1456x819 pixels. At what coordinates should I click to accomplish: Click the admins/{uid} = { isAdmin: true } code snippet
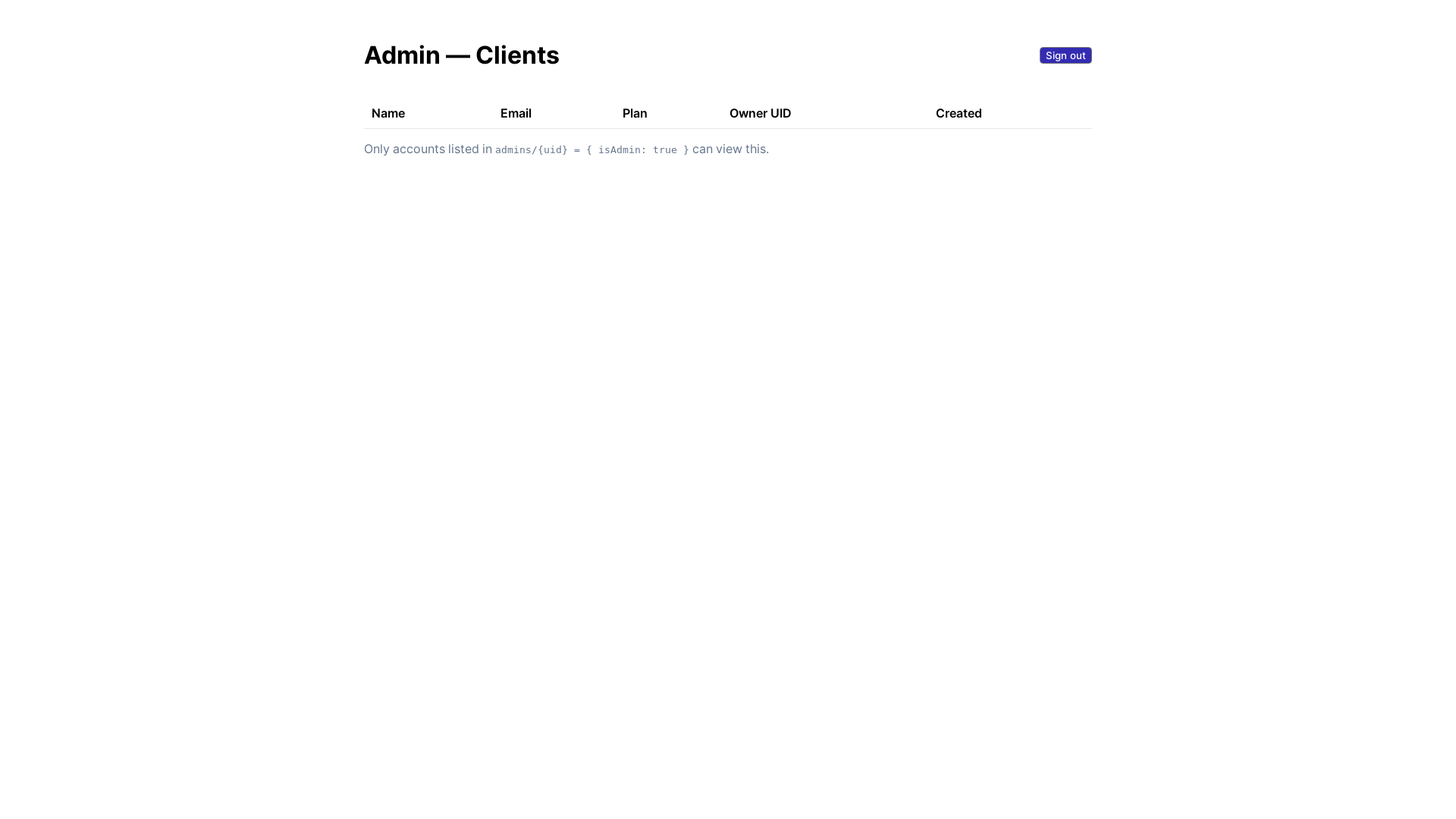pyautogui.click(x=592, y=150)
